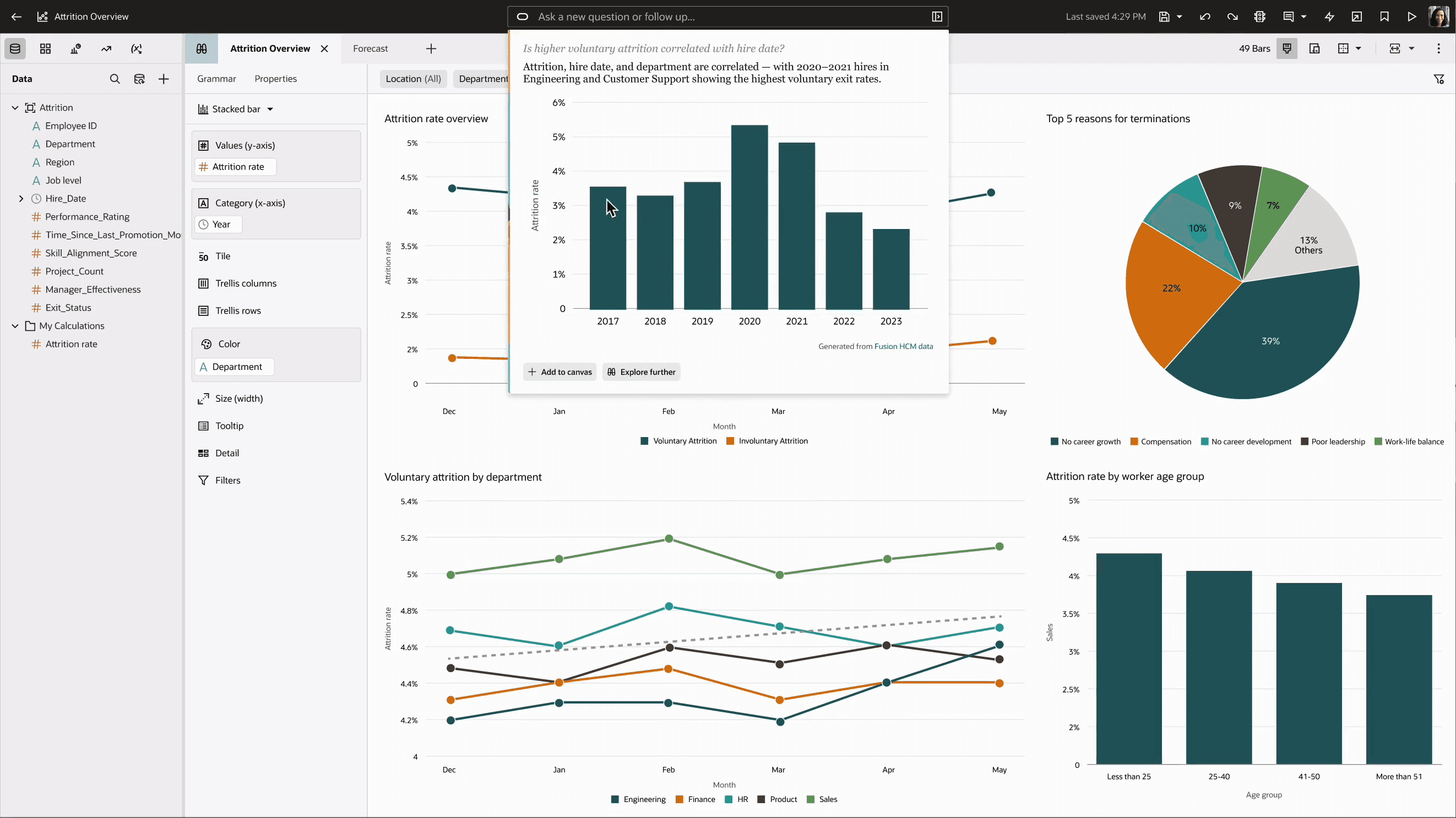Search the Data panel

[115, 79]
